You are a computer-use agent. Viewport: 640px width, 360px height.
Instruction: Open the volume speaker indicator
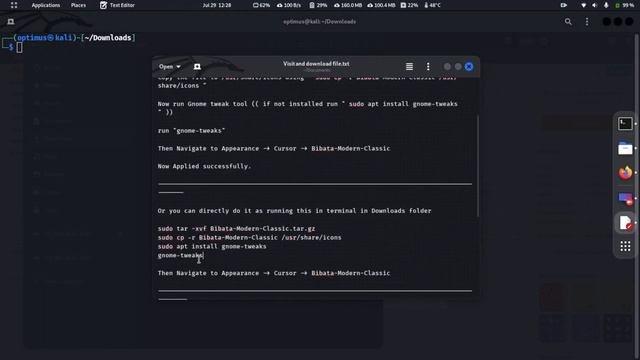(x=594, y=5)
